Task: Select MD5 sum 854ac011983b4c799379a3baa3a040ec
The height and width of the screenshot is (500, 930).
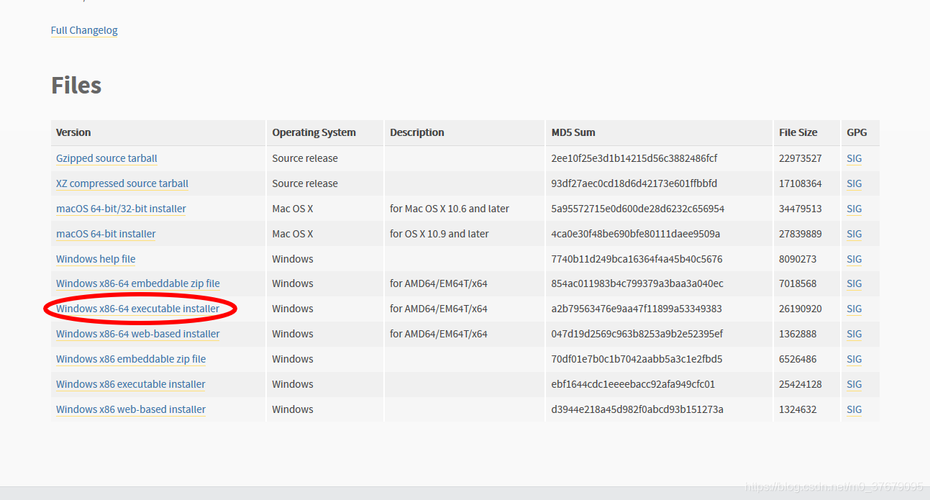Action: 637,284
